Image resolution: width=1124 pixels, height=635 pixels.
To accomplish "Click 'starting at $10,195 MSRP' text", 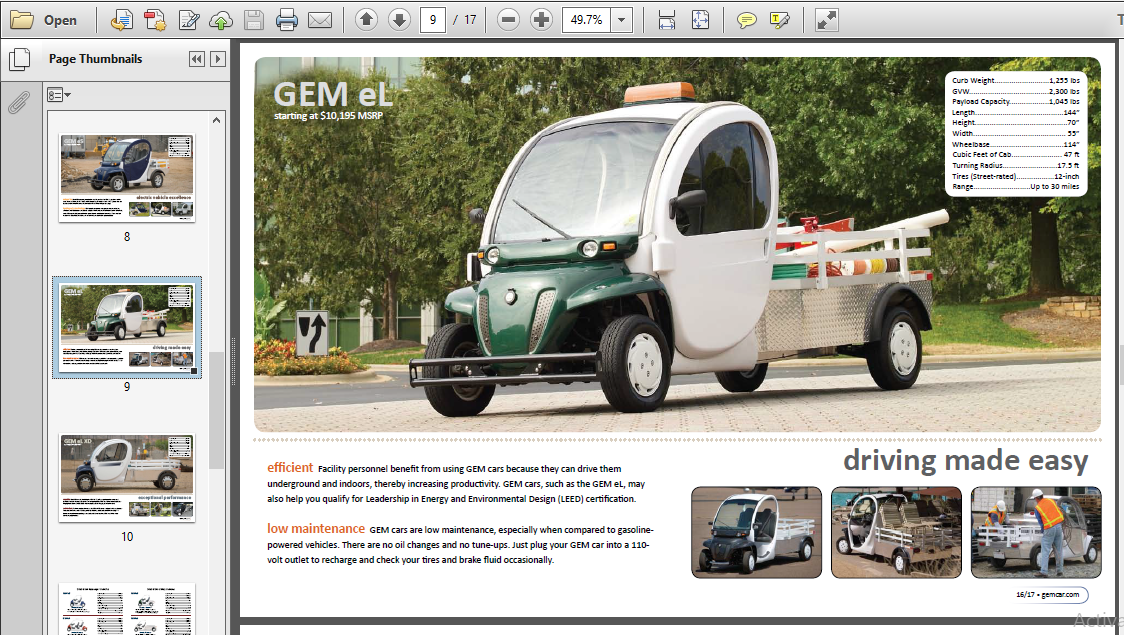I will click(x=328, y=115).
